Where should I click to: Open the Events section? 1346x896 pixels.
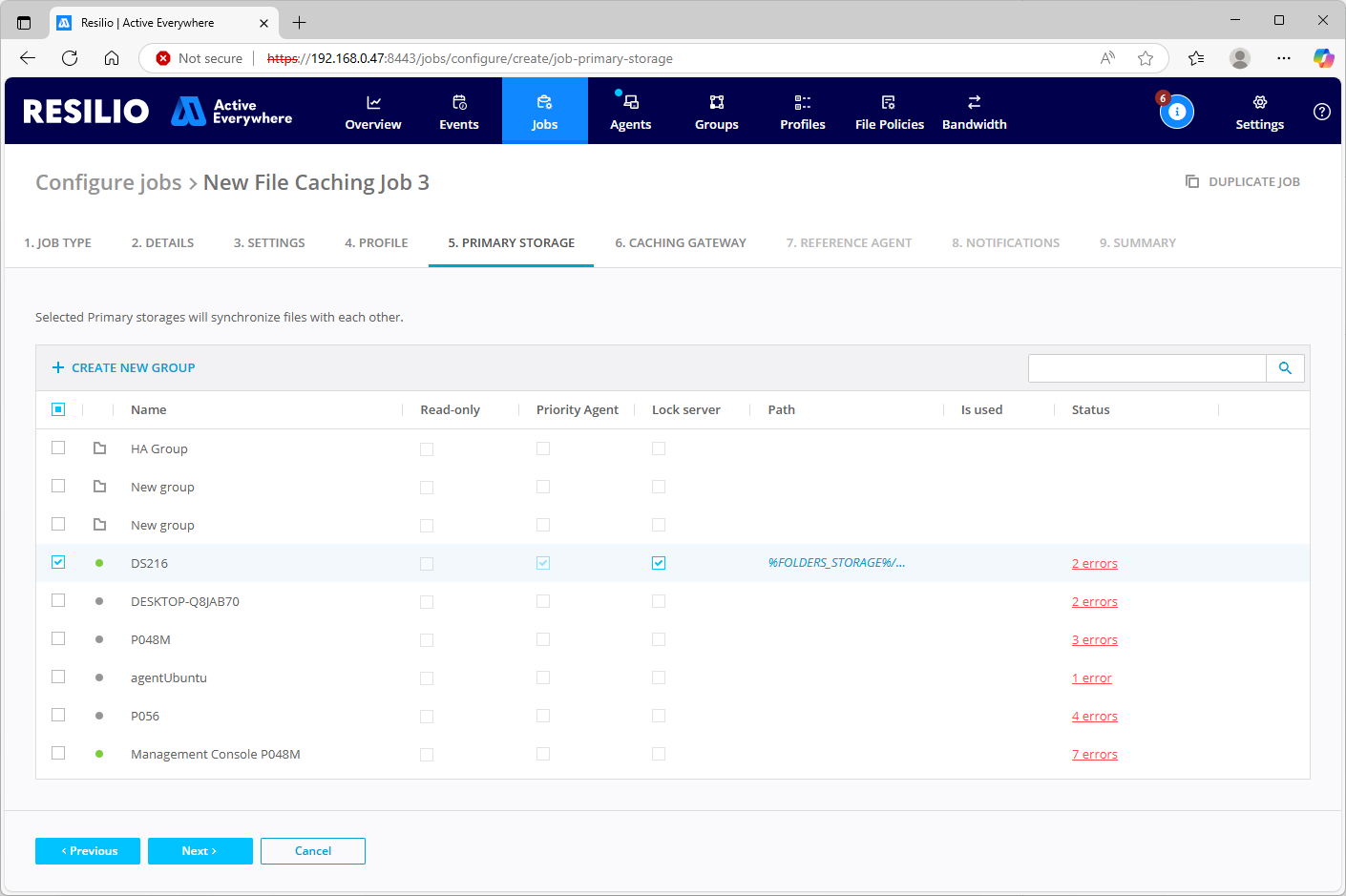[459, 112]
